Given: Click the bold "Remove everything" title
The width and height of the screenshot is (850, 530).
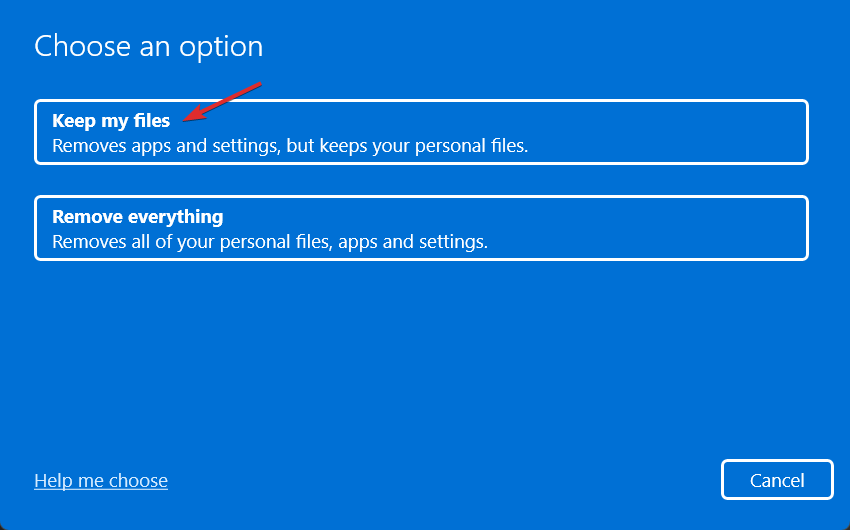Looking at the screenshot, I should click(137, 217).
